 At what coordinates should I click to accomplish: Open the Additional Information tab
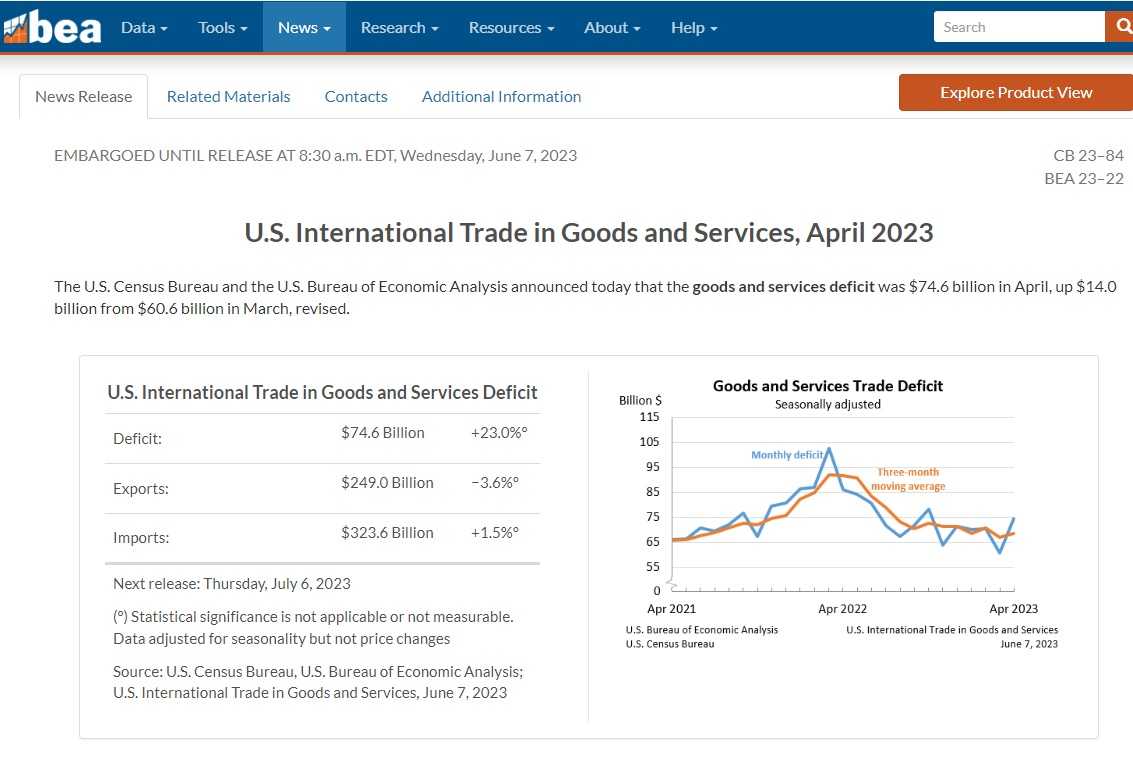click(501, 97)
